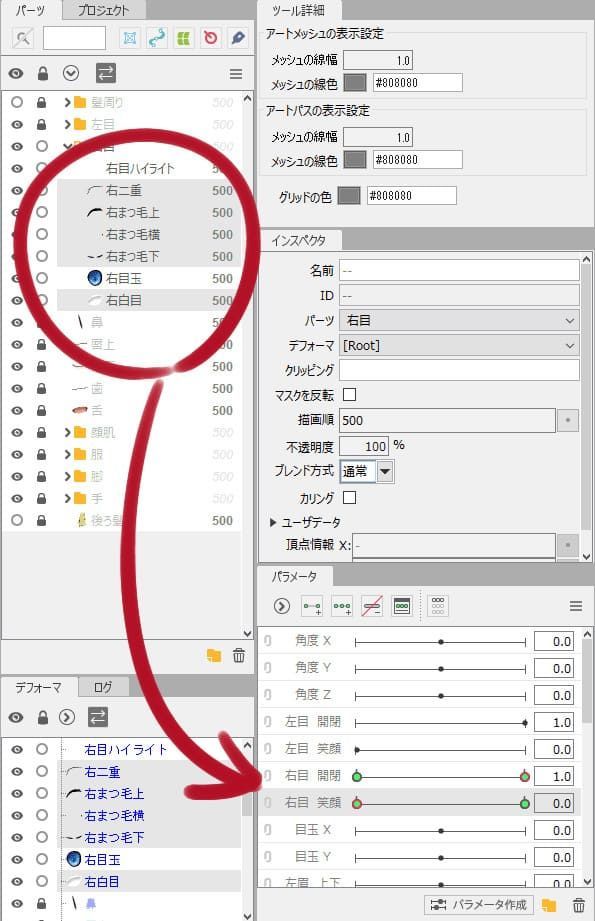This screenshot has height=921, width=595.
Task: Click the new folder icon below the parts list
Action: tap(214, 656)
